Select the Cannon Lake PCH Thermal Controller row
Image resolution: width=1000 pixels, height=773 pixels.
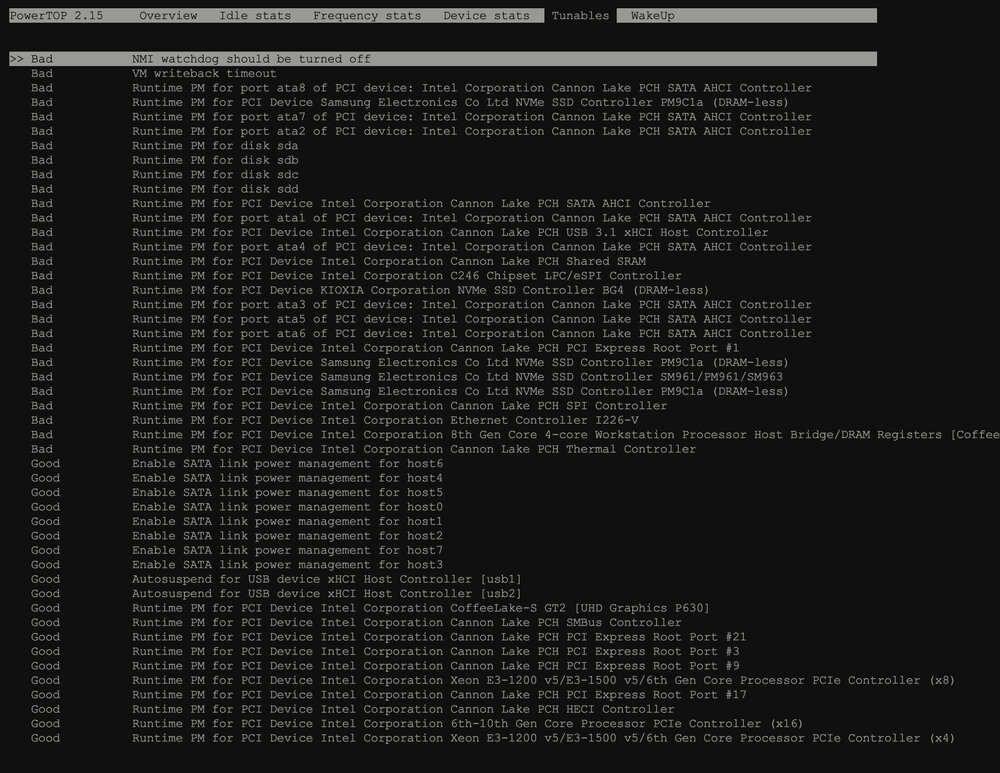pos(364,449)
